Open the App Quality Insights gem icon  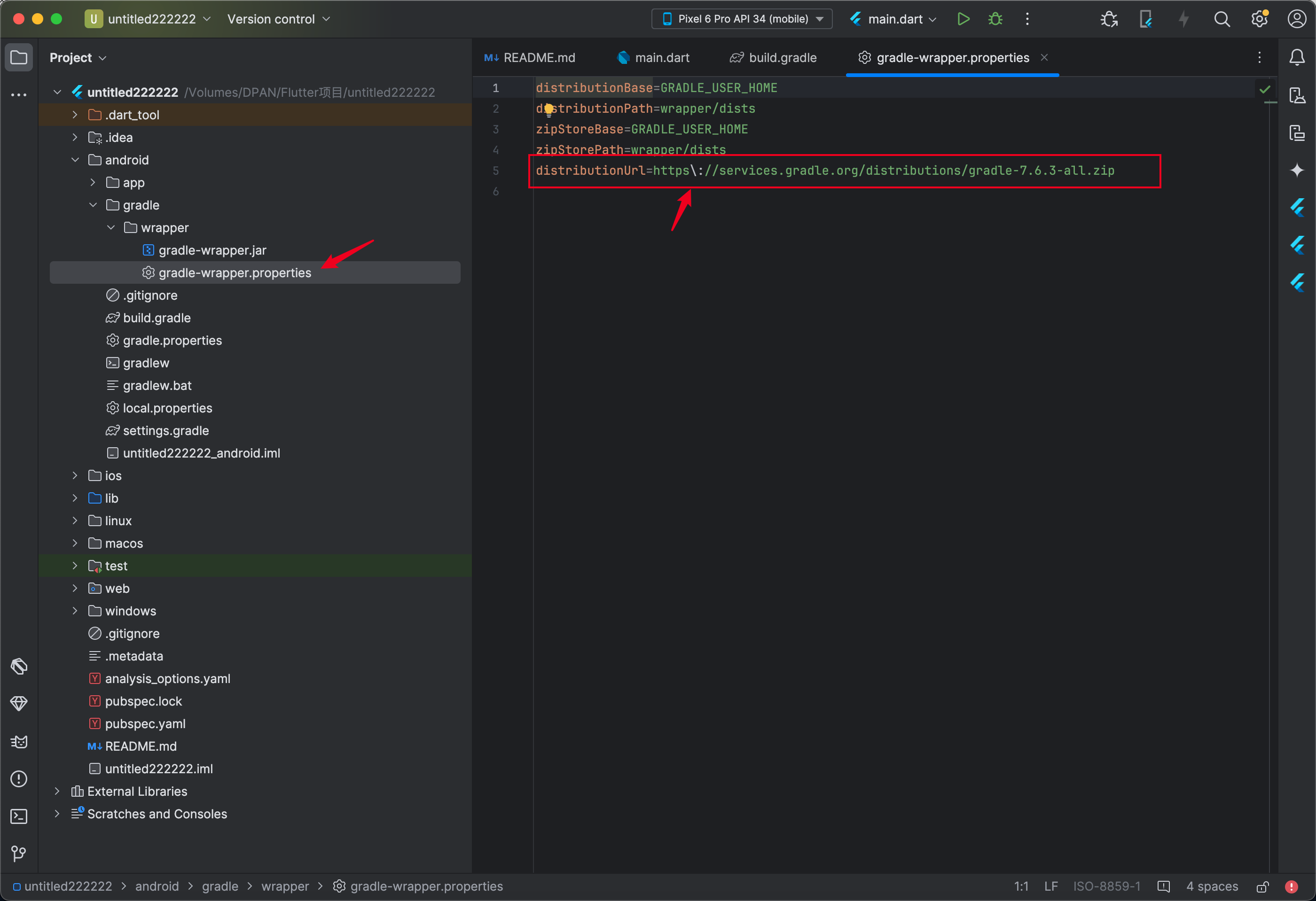pyautogui.click(x=19, y=704)
